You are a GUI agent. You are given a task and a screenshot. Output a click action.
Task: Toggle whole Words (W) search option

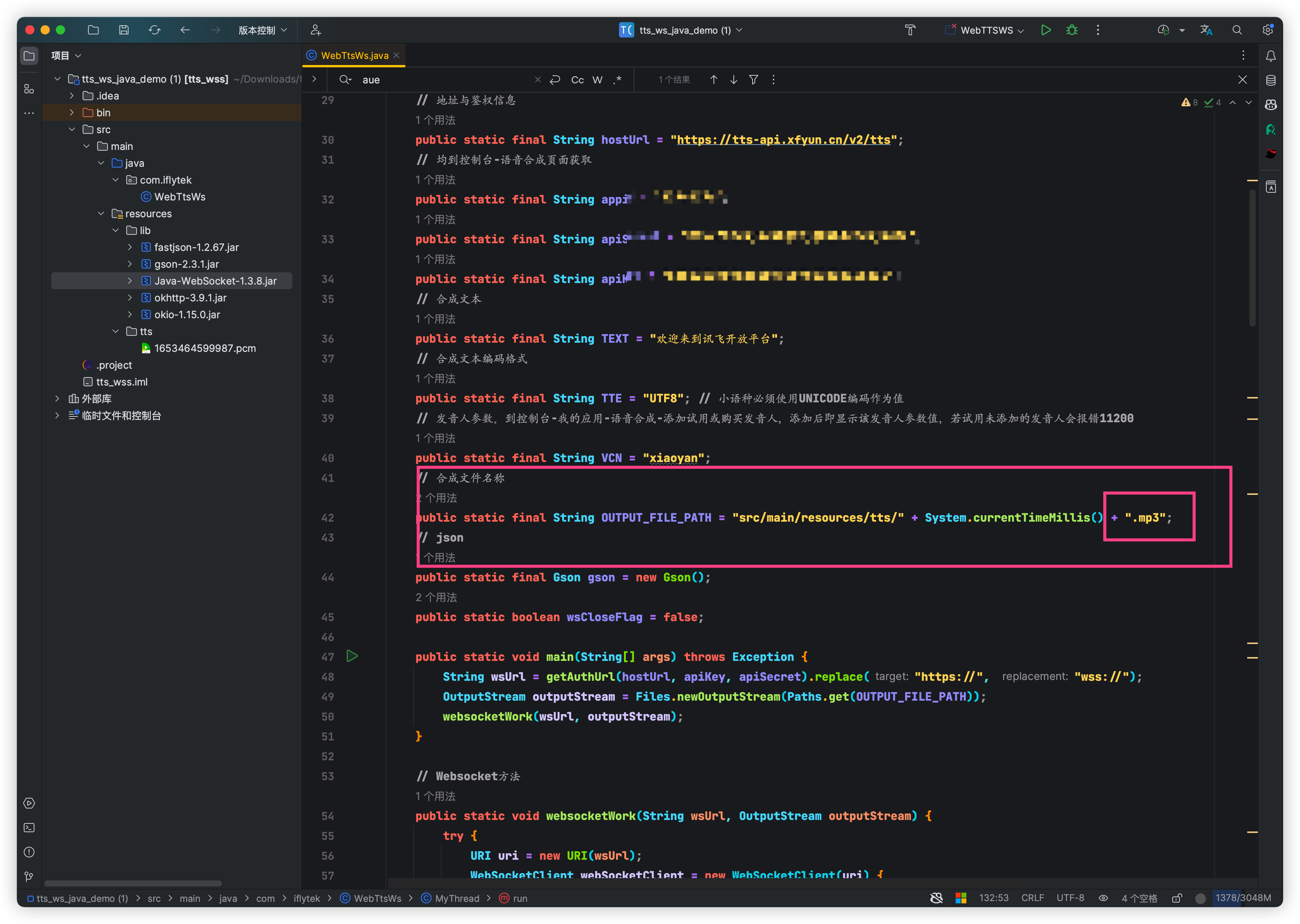click(597, 80)
